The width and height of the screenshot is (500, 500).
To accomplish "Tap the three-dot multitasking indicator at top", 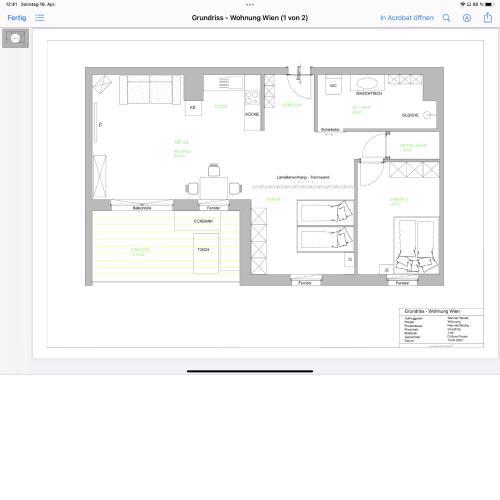I will pyautogui.click(x=250, y=5).
